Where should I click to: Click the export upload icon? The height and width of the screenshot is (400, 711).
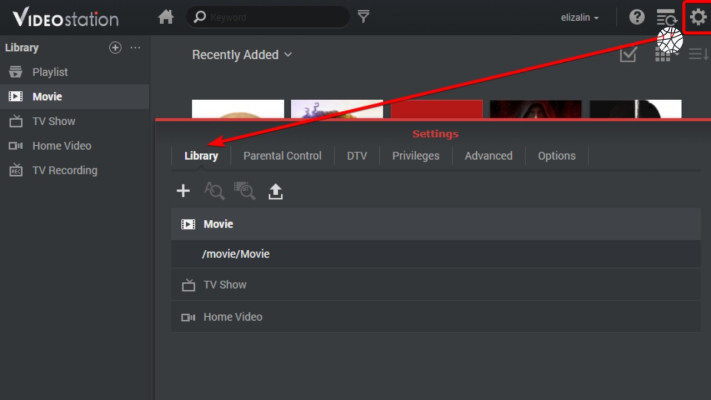tap(275, 191)
